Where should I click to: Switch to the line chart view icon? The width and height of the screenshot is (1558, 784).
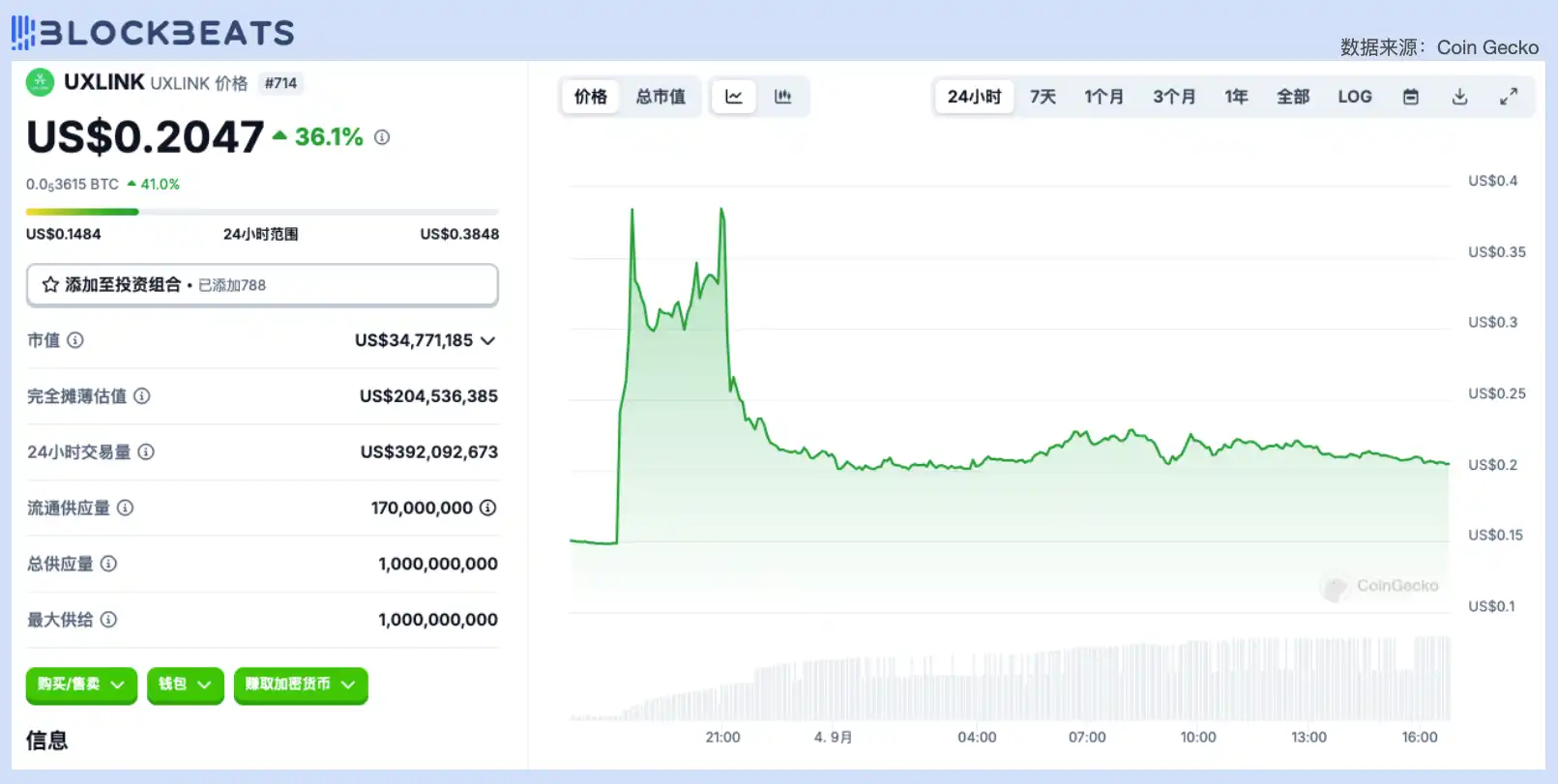pyautogui.click(x=733, y=97)
